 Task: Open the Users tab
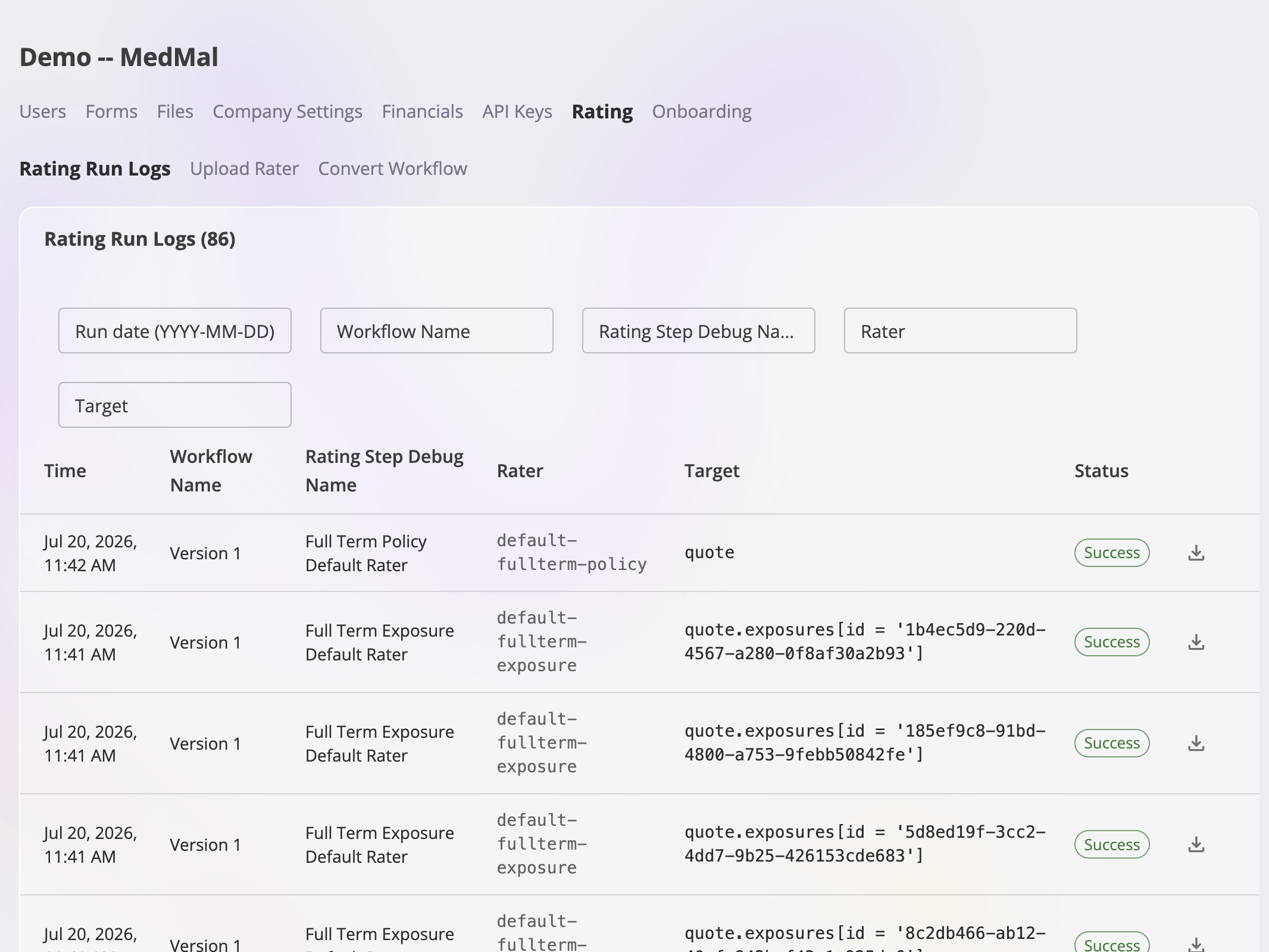pyautogui.click(x=43, y=111)
